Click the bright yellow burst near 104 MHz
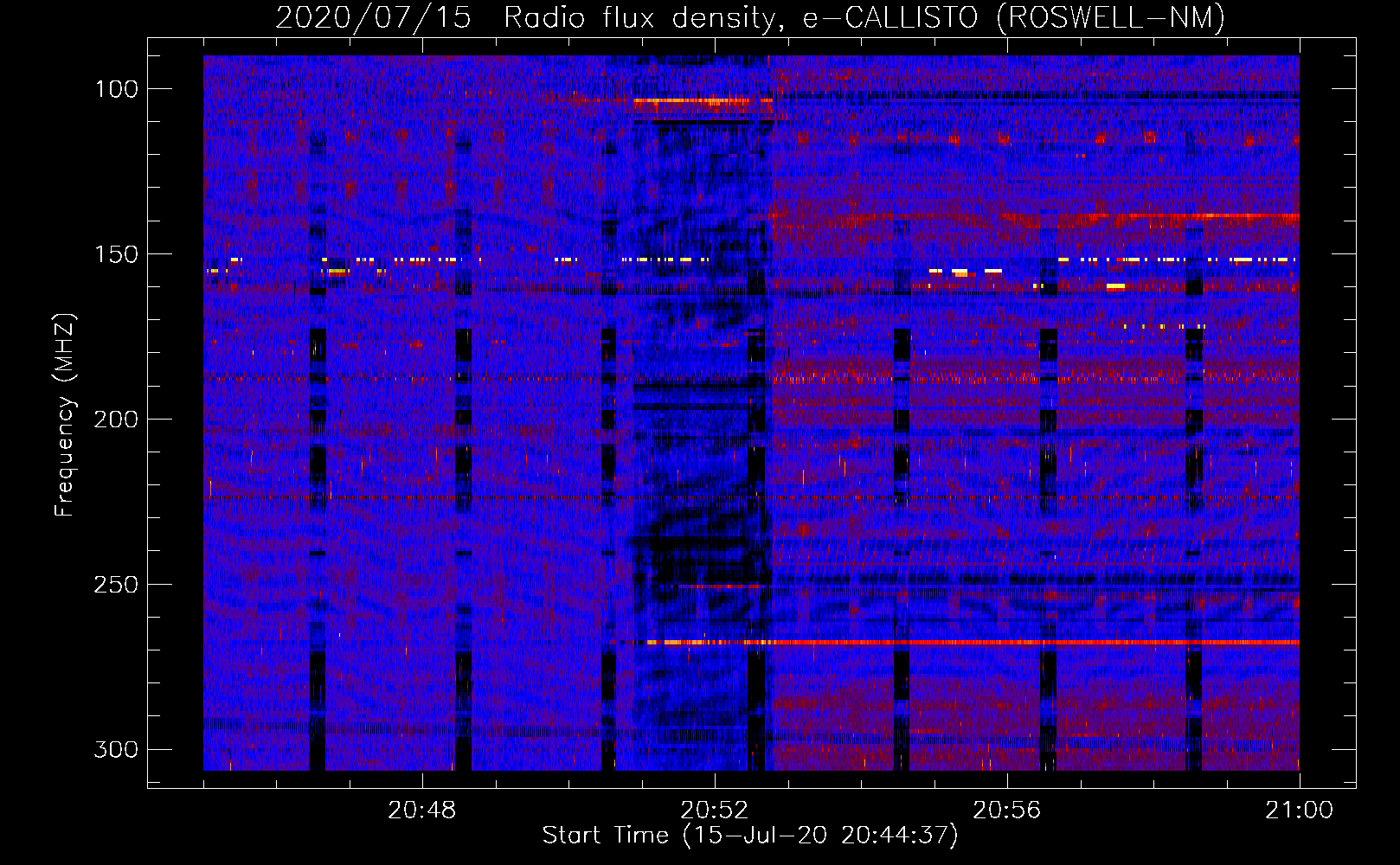The image size is (1400, 865). pos(690,101)
